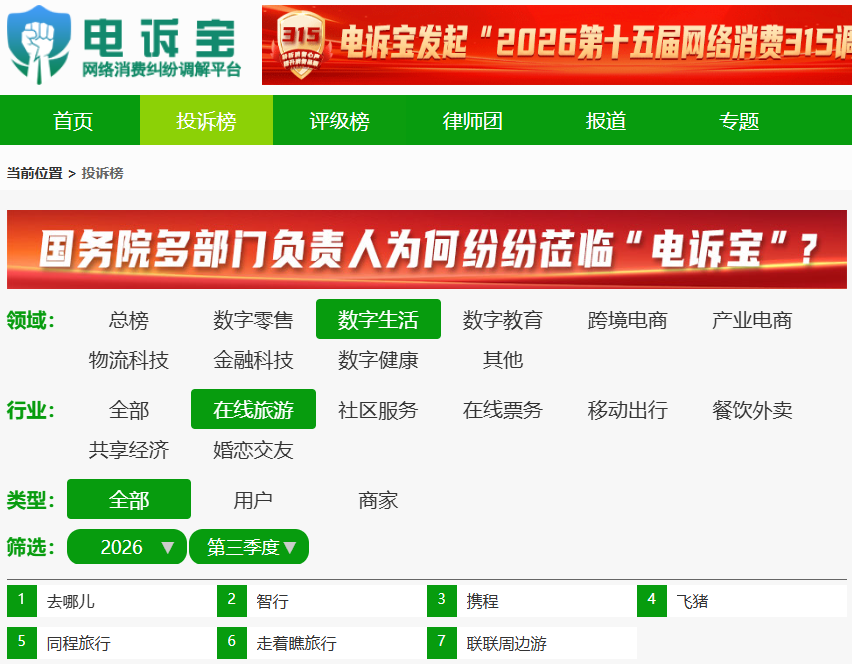Pick the 数字教育 domain filter

503,320
